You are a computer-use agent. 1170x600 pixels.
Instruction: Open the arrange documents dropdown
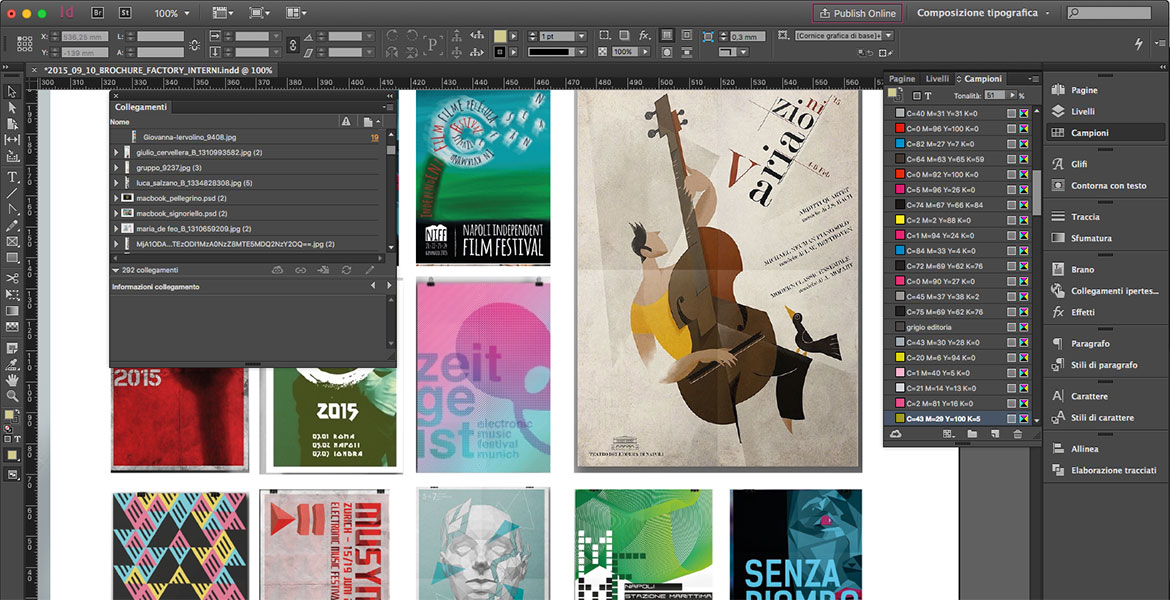(x=295, y=13)
